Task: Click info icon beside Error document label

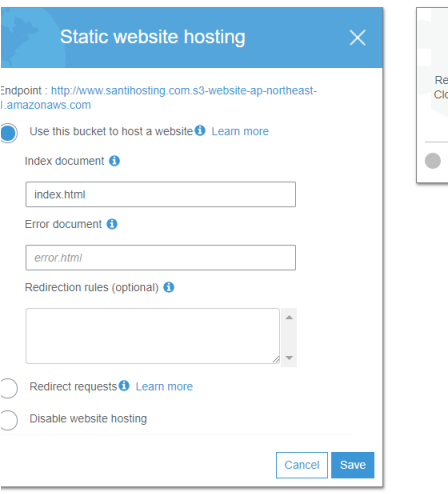Action: pos(112,224)
